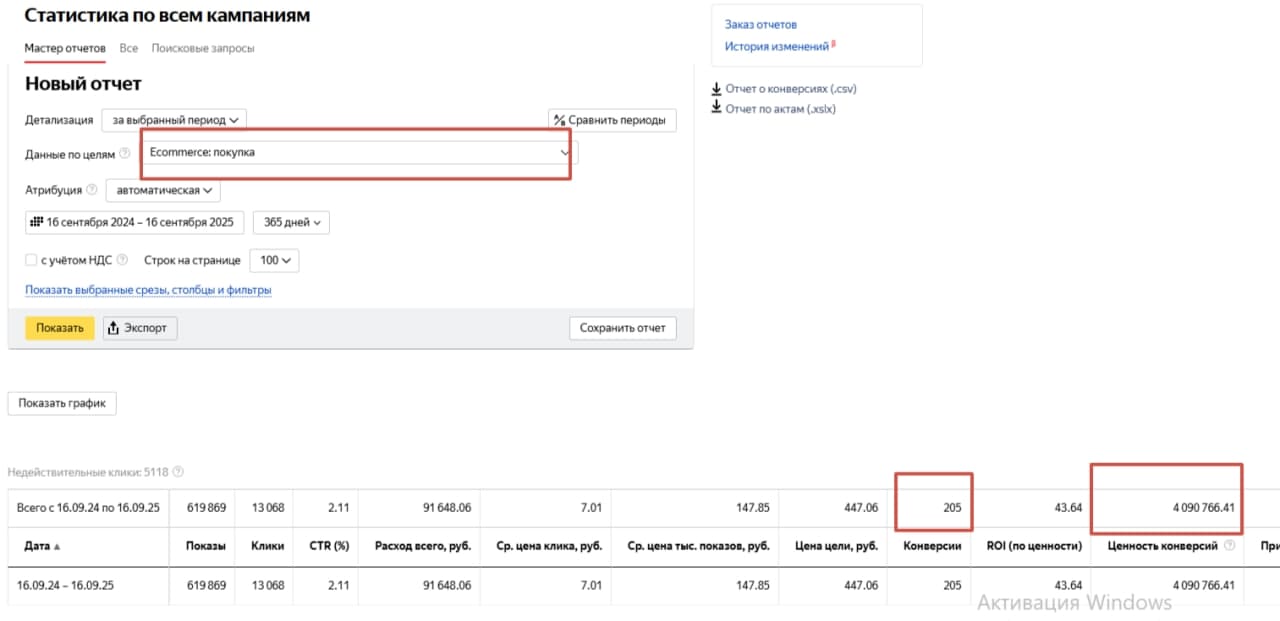This screenshot has height=621, width=1280.
Task: Click the yellow Показать button
Action: click(60, 328)
